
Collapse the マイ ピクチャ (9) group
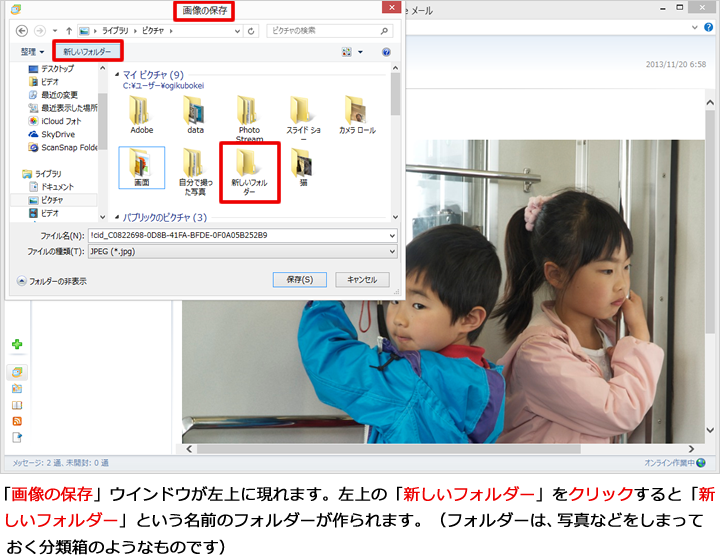pyautogui.click(x=117, y=74)
